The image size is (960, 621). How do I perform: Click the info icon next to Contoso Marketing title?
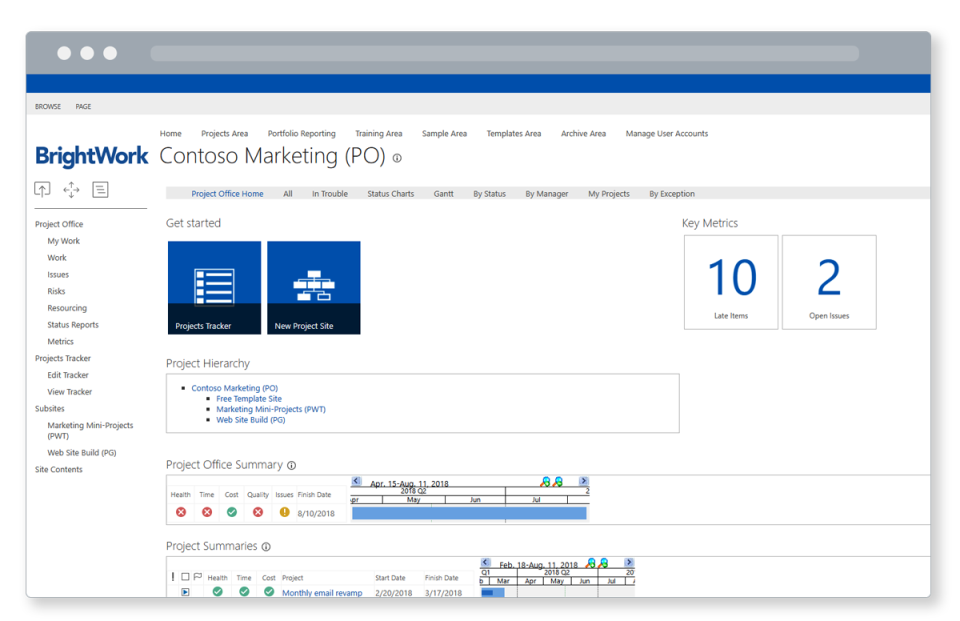point(397,157)
